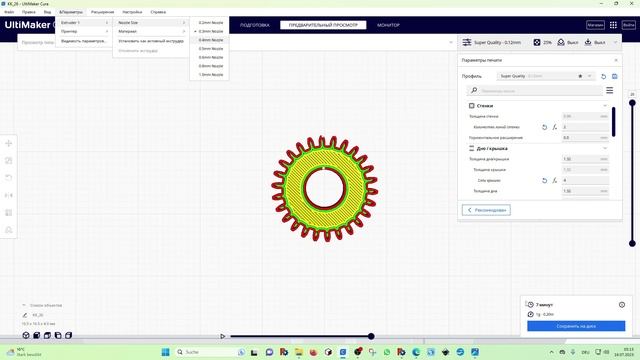Open the UltiMaker apps grid icon
The height and width of the screenshot is (360, 640).
(x=613, y=25)
